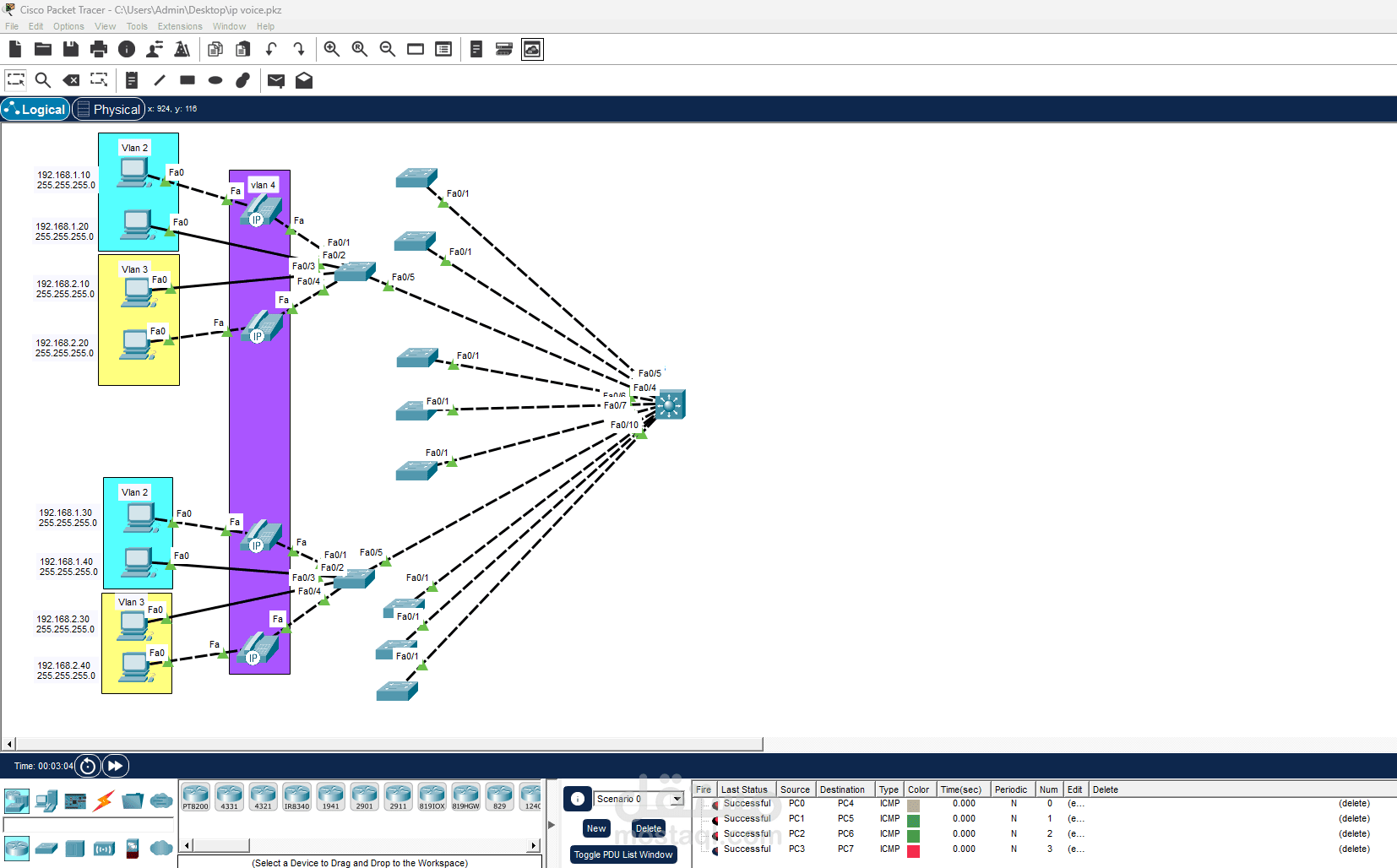1397x868 pixels.
Task: Click delete link for the PC3 PDU entry
Action: coord(1355,849)
